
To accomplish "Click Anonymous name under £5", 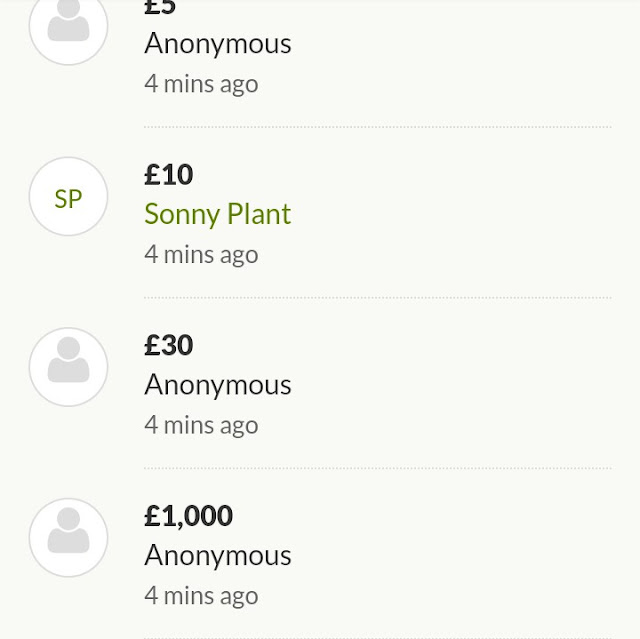I will point(217,44).
